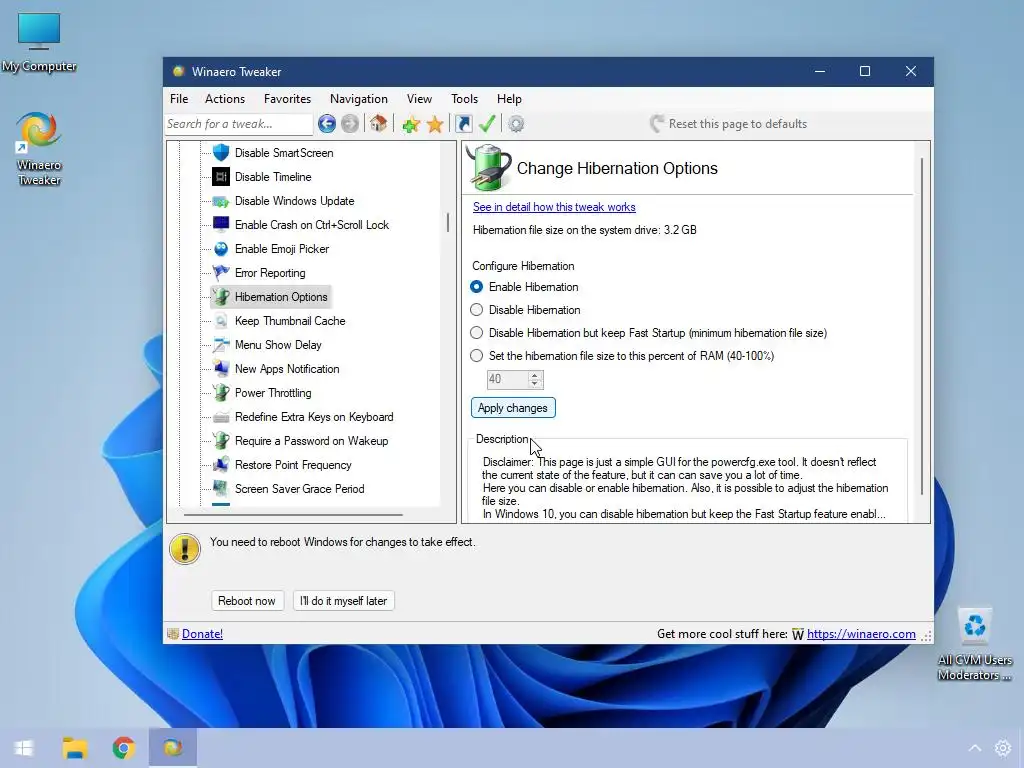Click the Redefine Extra Keys keyboard icon
1024x768 pixels.
[x=221, y=417]
